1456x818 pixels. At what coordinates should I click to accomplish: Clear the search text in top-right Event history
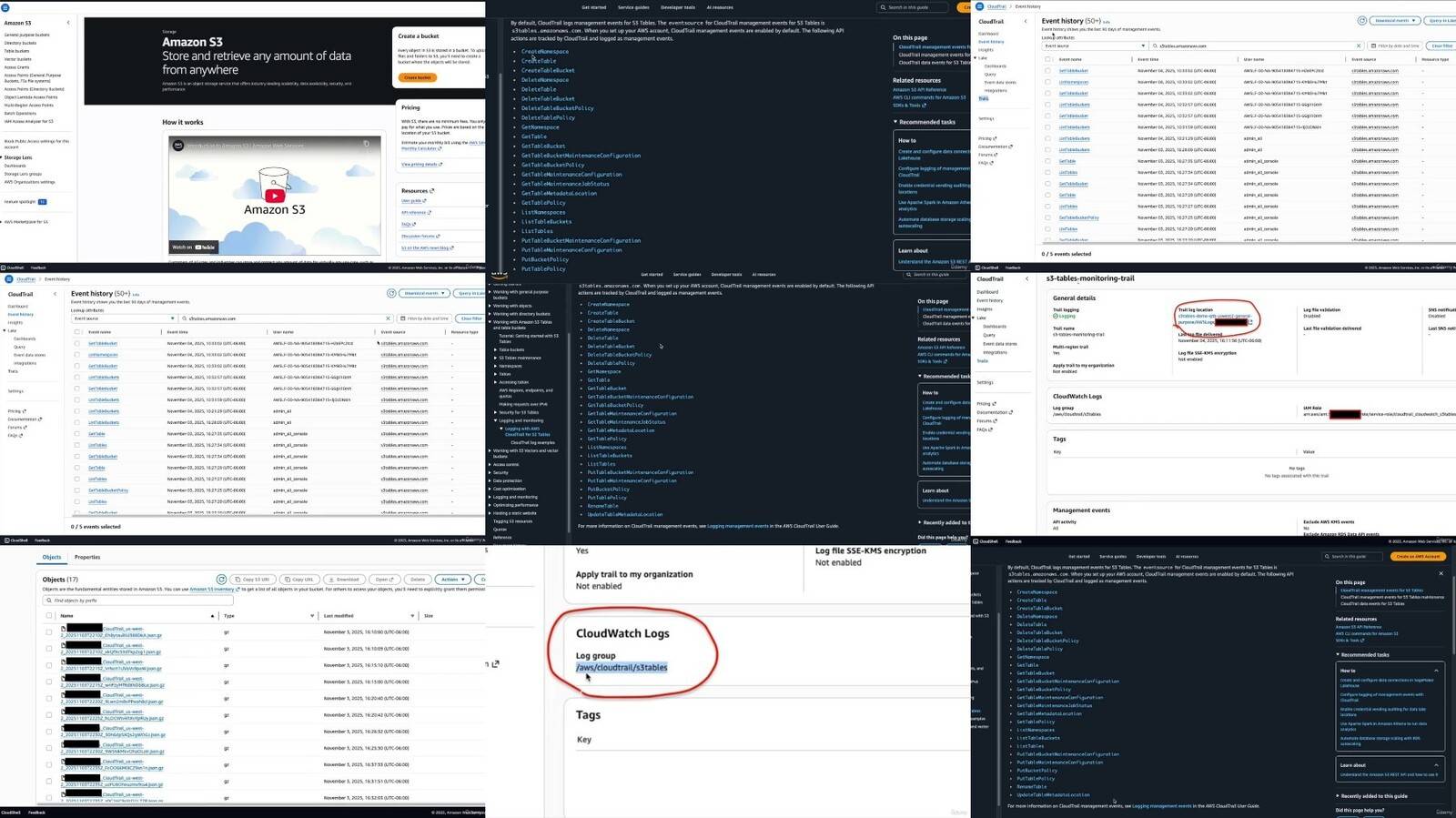coord(1359,45)
